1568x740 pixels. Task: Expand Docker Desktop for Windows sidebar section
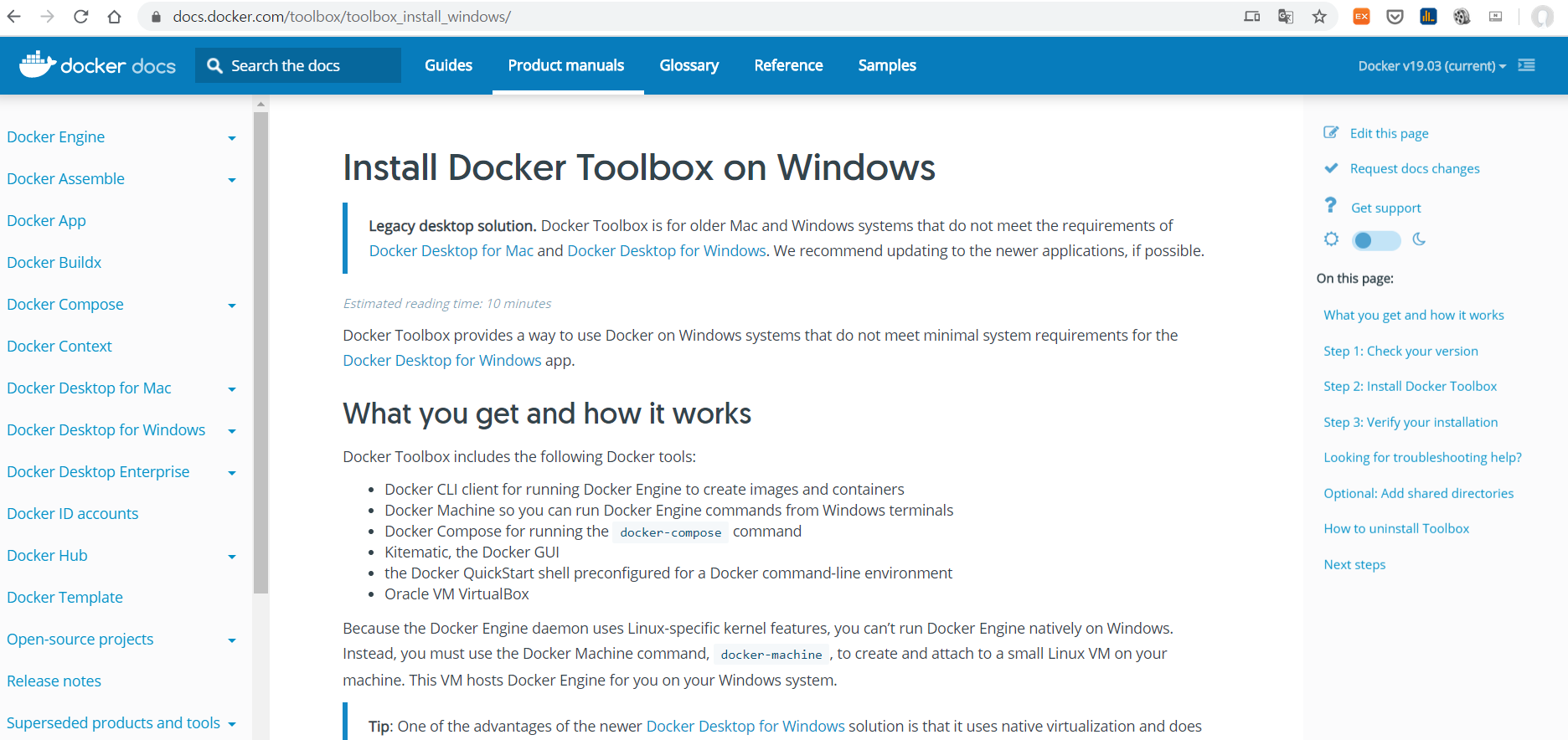point(232,431)
